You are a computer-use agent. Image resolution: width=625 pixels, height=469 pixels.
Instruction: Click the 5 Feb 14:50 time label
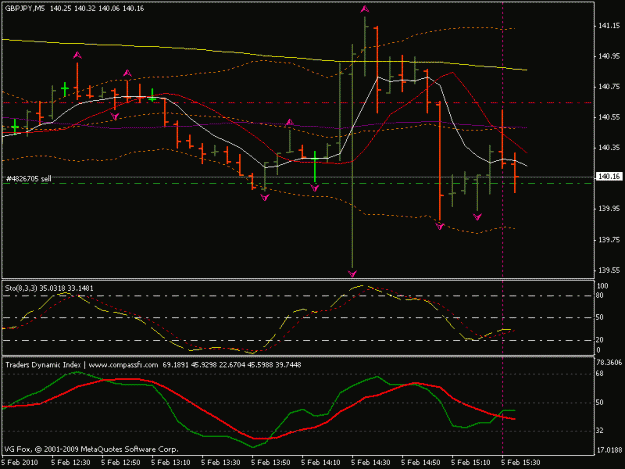(x=420, y=463)
